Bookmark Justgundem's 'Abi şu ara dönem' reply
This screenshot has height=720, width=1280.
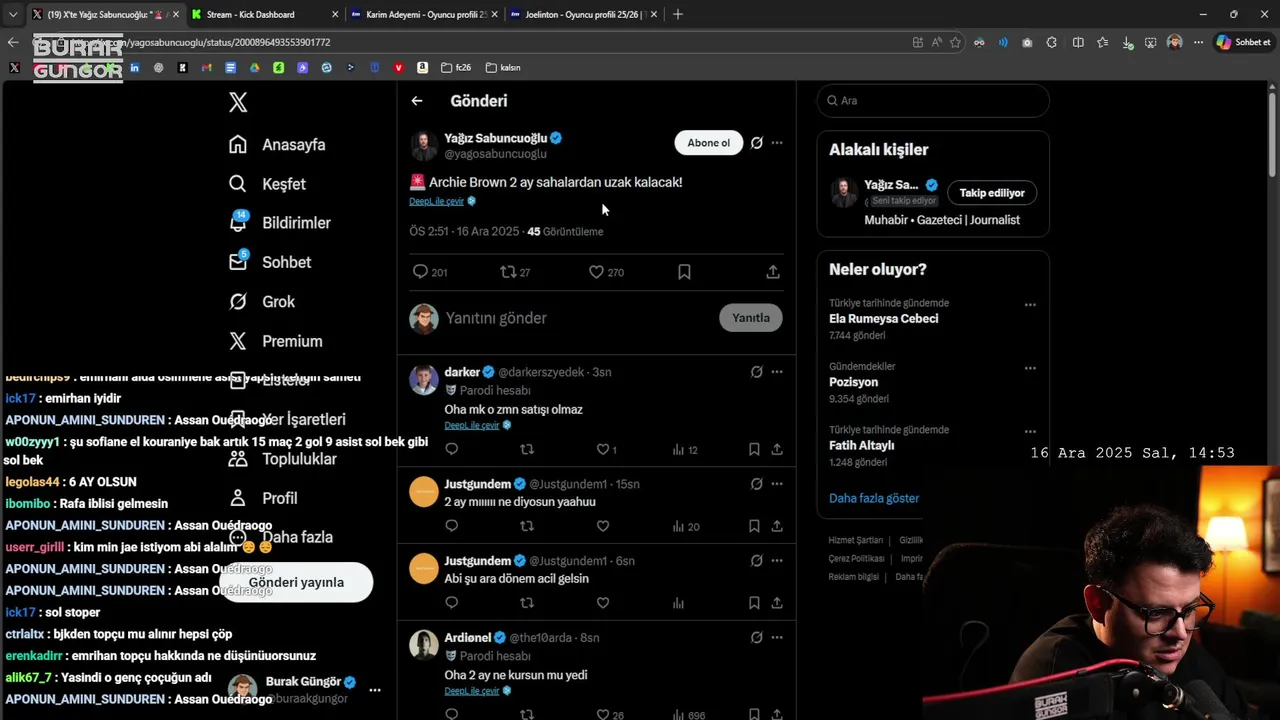coord(754,603)
